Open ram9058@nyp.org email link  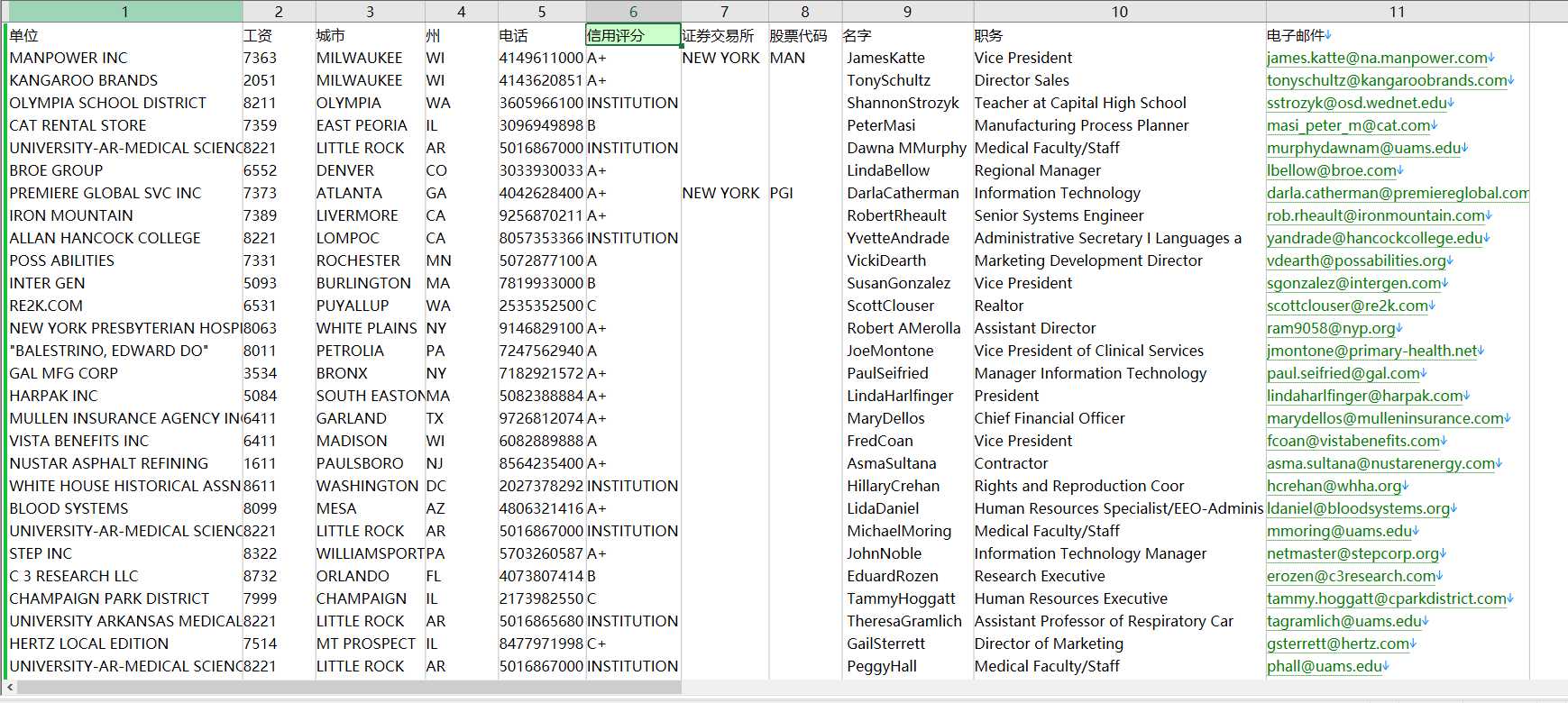1331,328
